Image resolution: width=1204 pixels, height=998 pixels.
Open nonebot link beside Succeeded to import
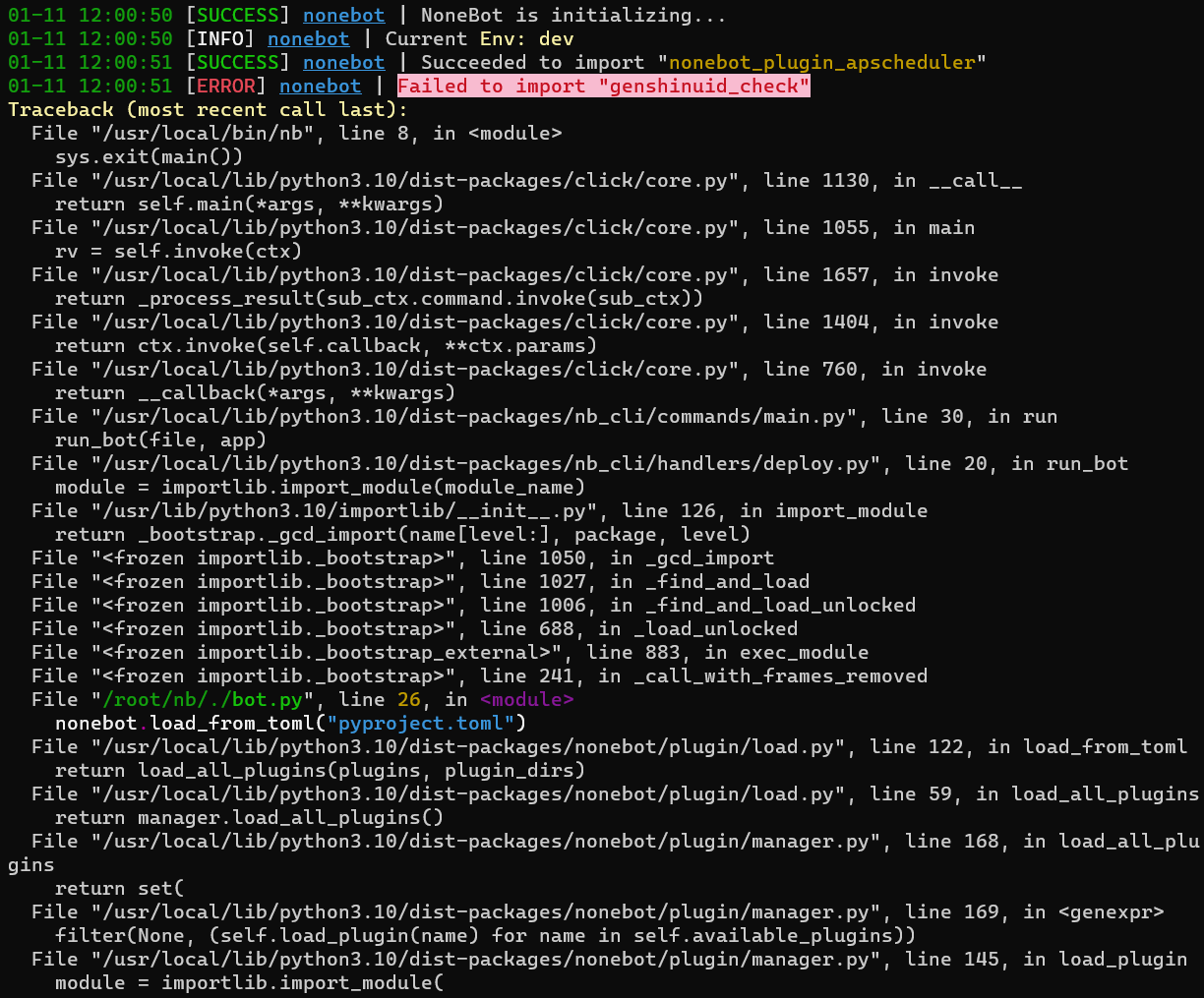point(343,62)
